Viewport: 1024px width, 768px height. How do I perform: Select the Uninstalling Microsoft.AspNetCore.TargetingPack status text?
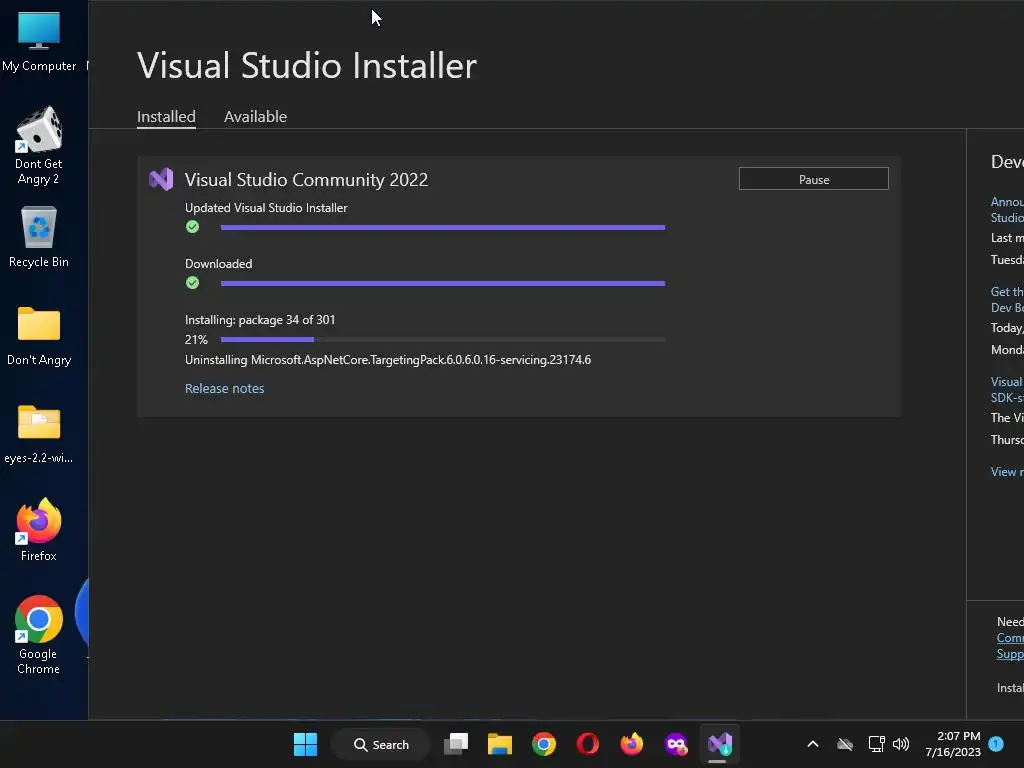(x=388, y=360)
